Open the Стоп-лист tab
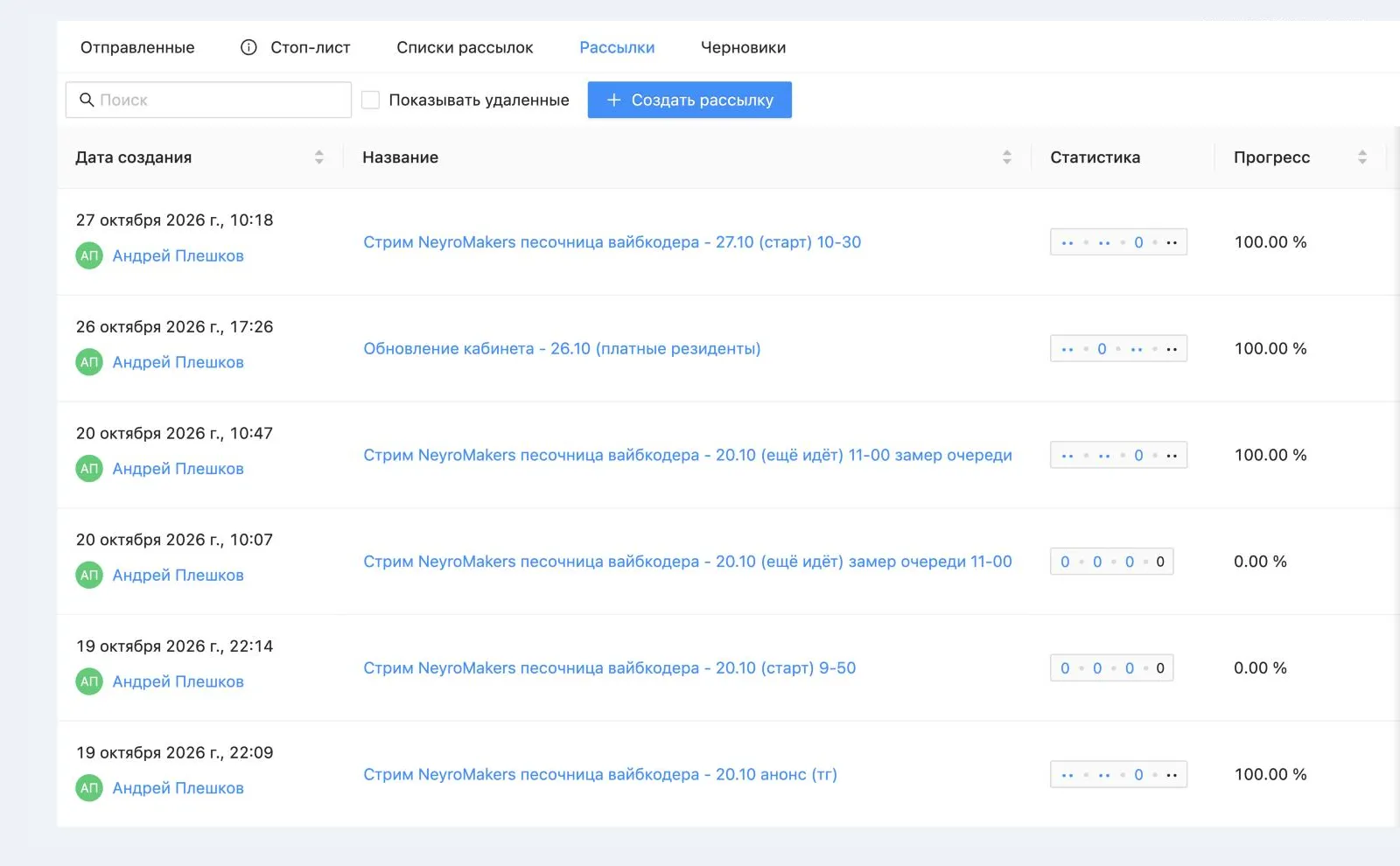This screenshot has height=866, width=1400. tap(311, 47)
